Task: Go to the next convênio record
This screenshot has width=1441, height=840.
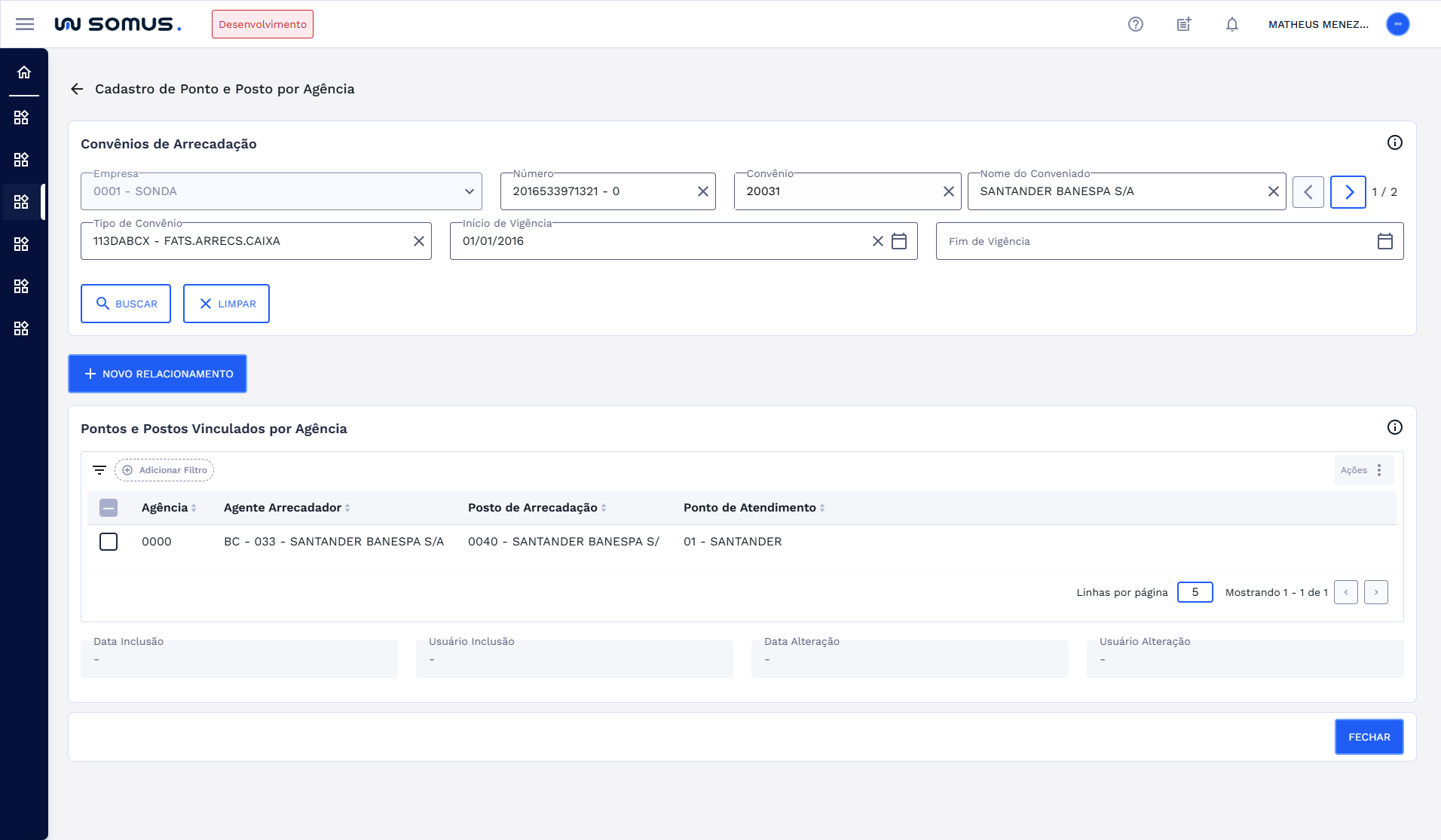Action: [x=1348, y=192]
